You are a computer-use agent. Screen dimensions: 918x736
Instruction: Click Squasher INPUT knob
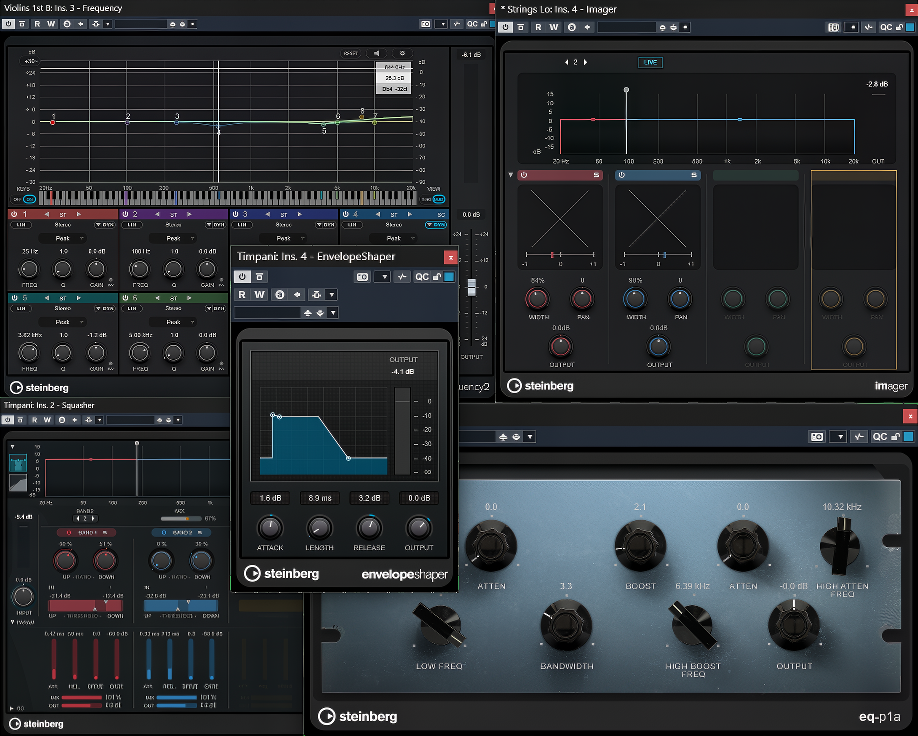coord(23,597)
